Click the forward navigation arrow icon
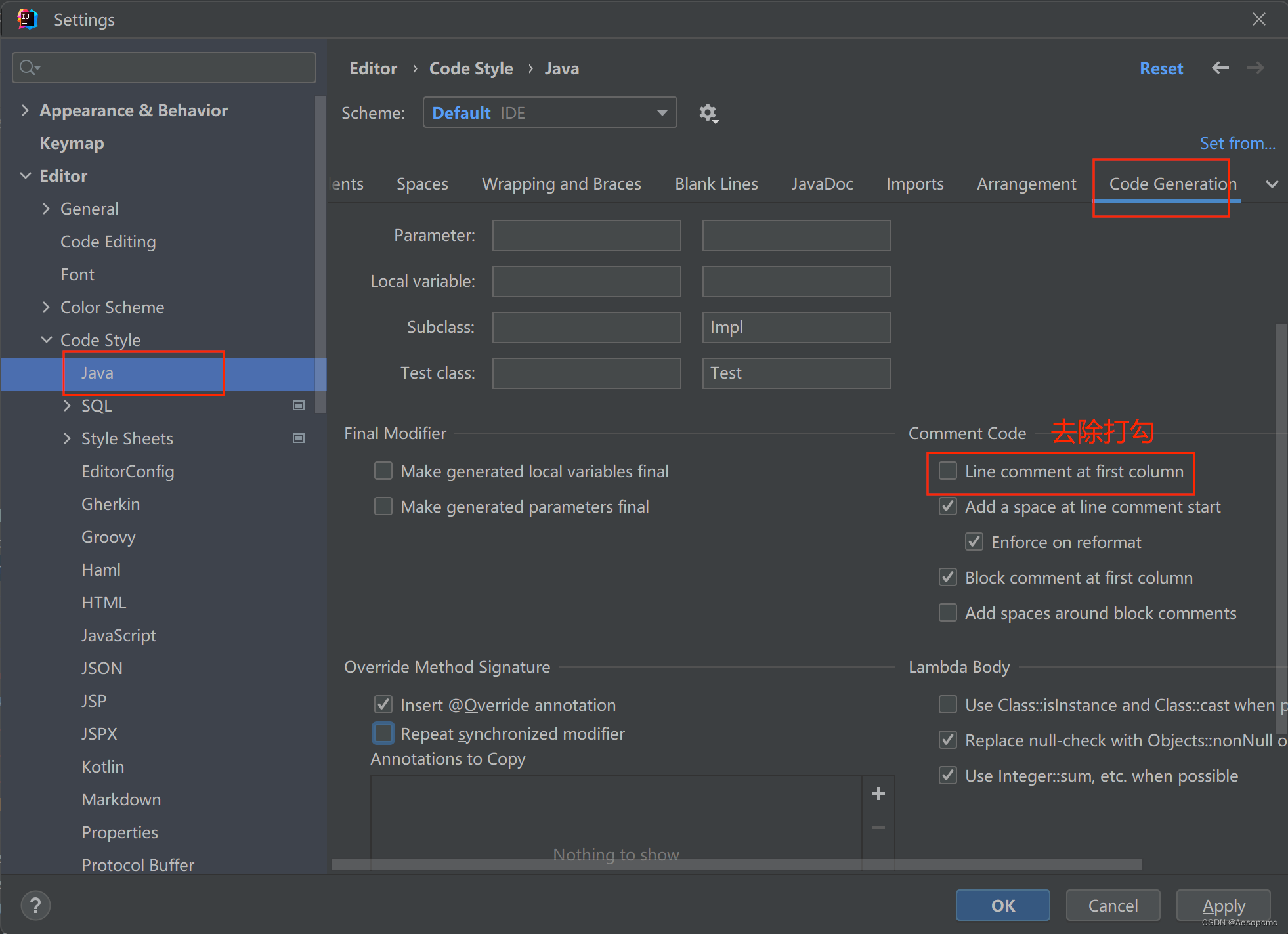Viewport: 1288px width, 934px height. click(1255, 68)
